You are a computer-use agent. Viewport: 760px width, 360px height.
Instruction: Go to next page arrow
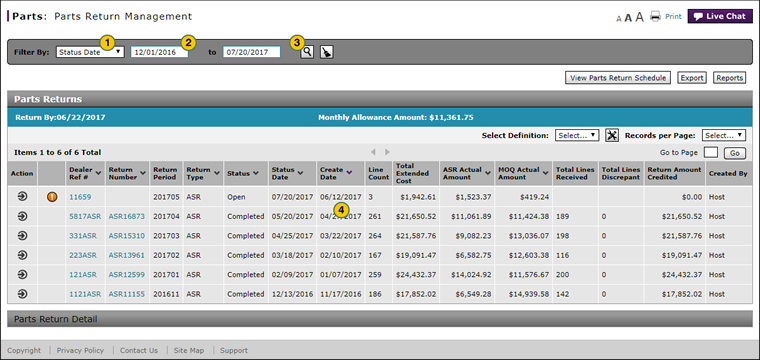387,152
